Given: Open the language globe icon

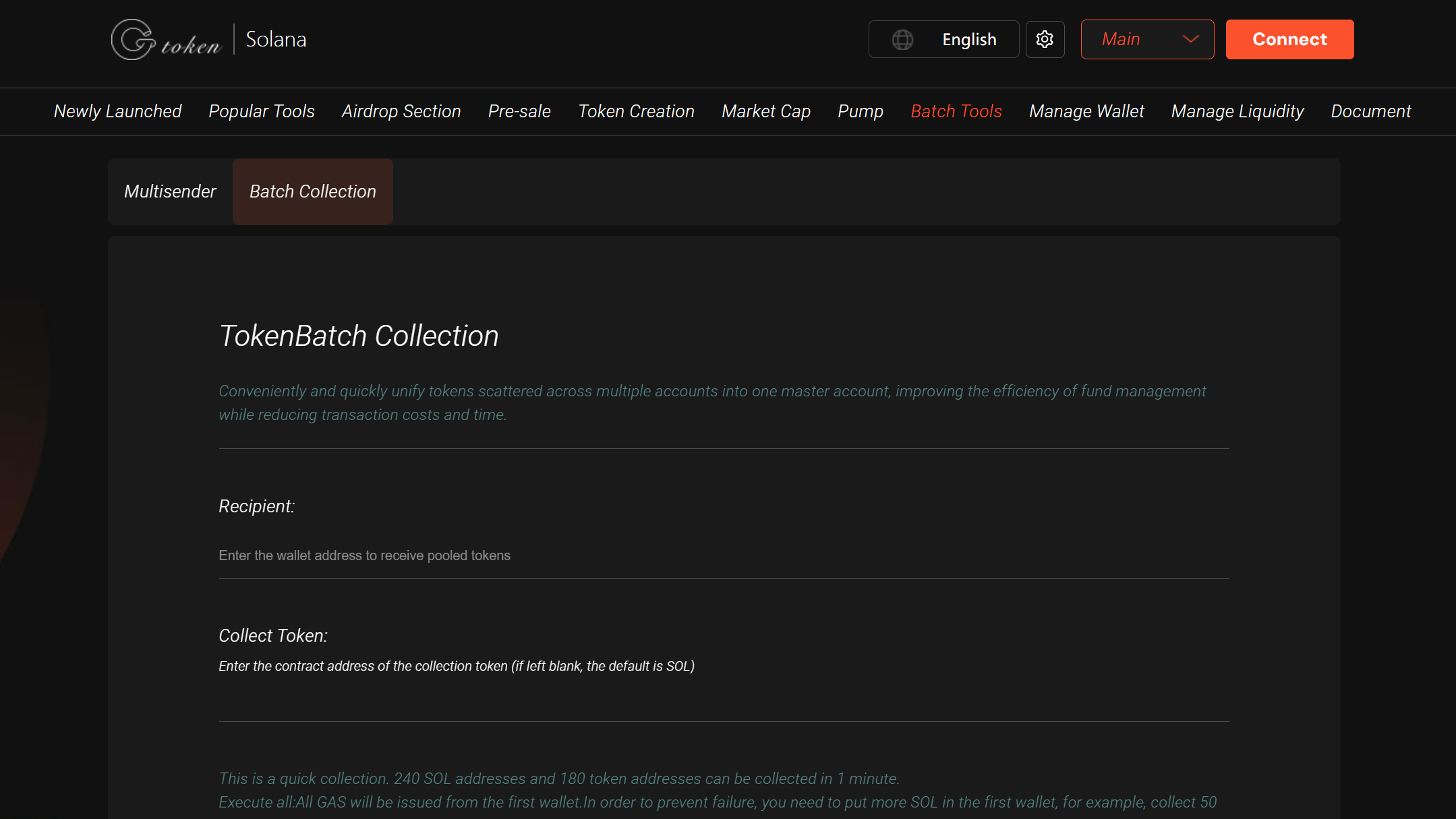Looking at the screenshot, I should [902, 39].
